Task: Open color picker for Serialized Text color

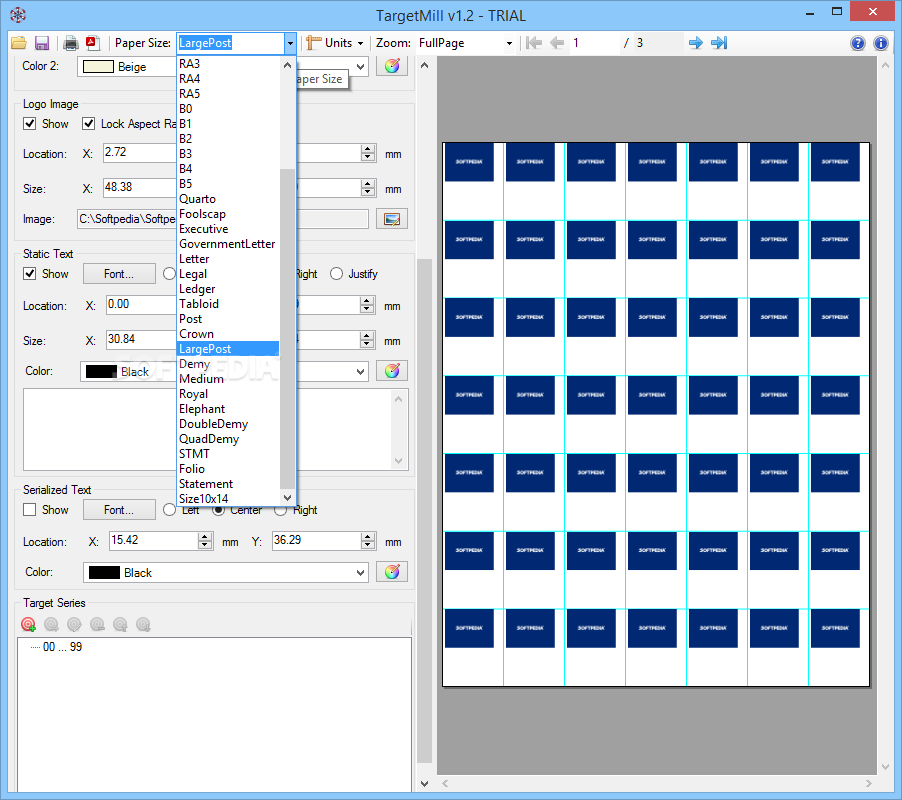Action: (392, 572)
